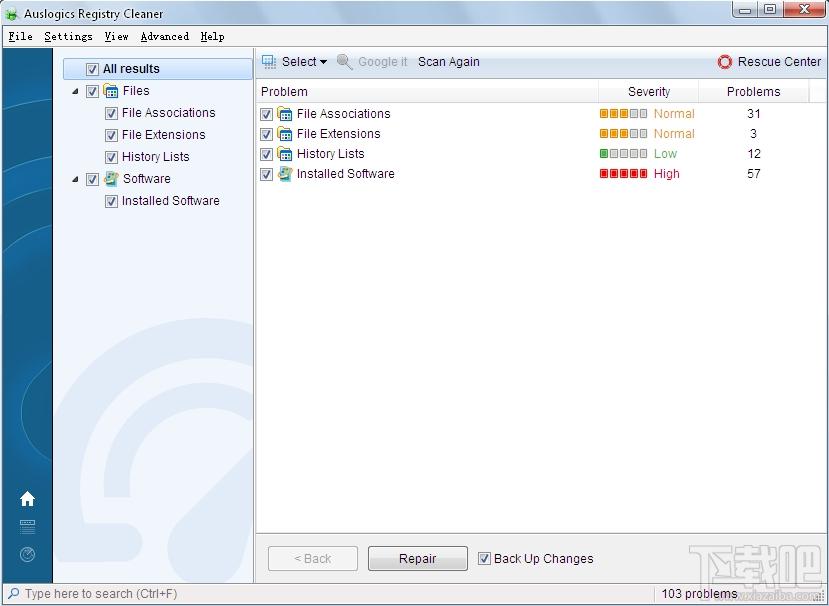Click the File Associations folder icon in results

pyautogui.click(x=283, y=113)
